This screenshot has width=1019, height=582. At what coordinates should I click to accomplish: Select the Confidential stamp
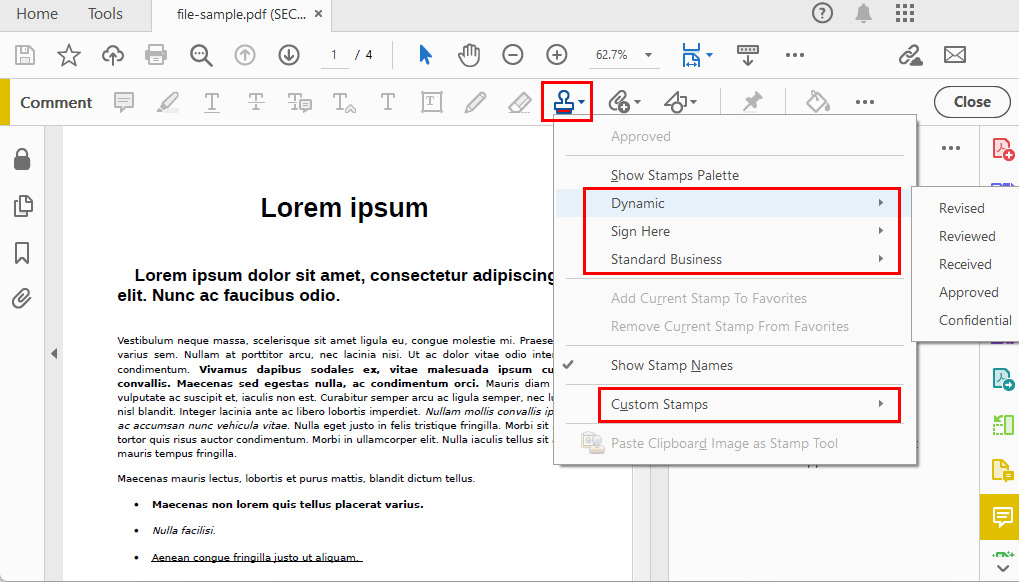pos(974,320)
